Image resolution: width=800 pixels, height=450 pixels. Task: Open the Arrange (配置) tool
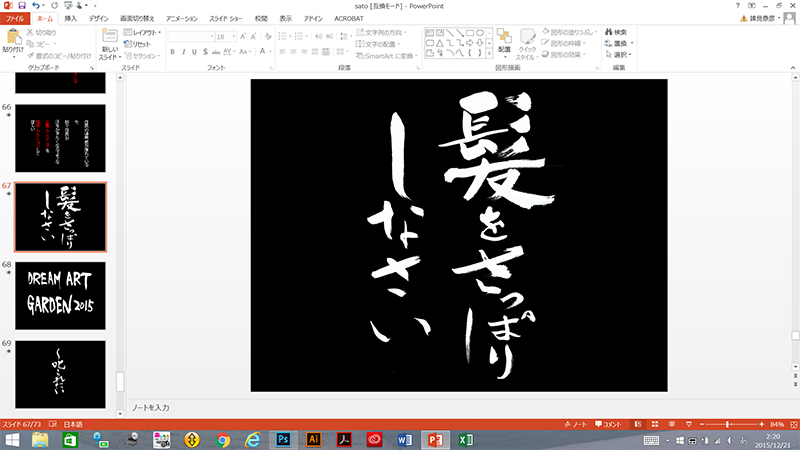pyautogui.click(x=504, y=40)
